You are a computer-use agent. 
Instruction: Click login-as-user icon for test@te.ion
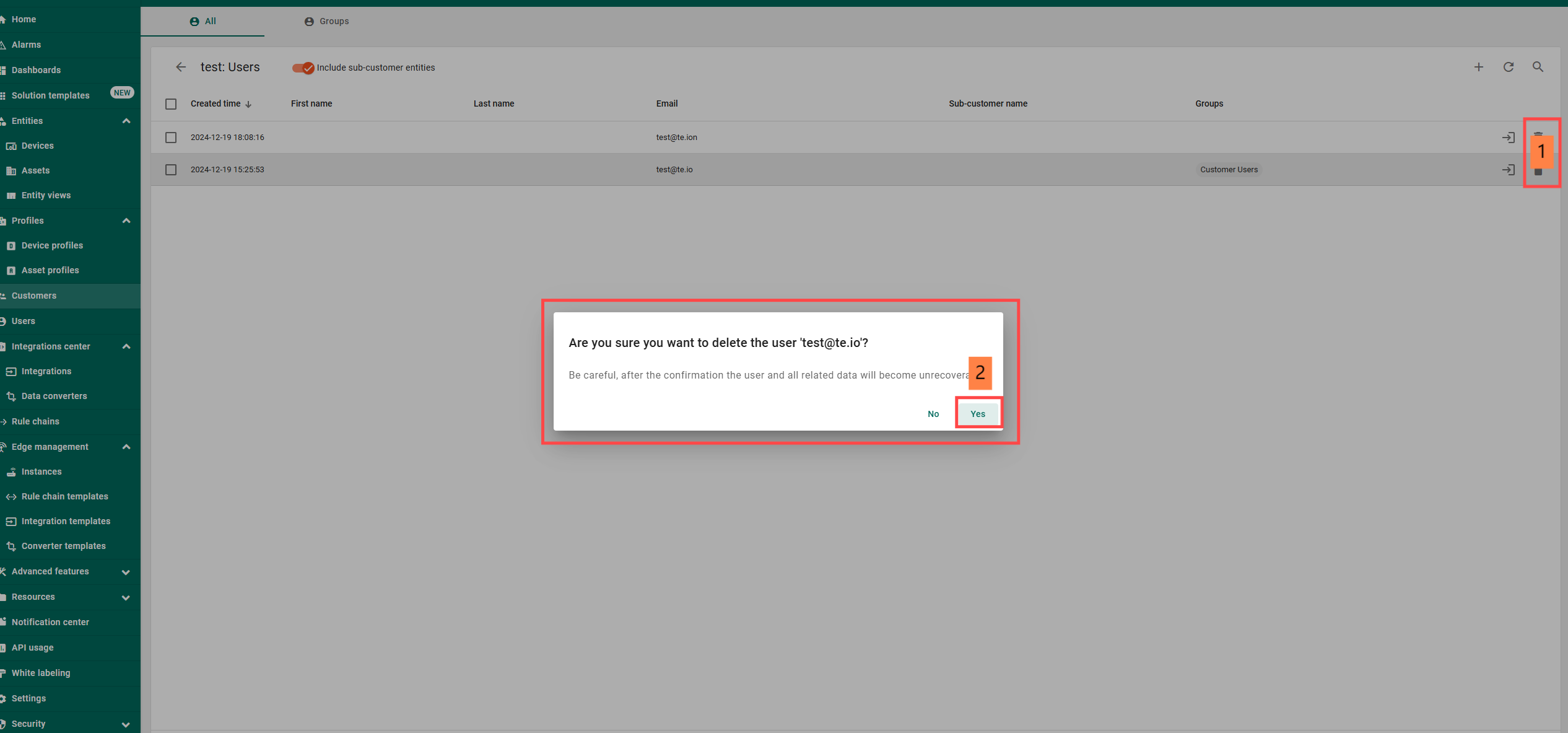click(1508, 138)
